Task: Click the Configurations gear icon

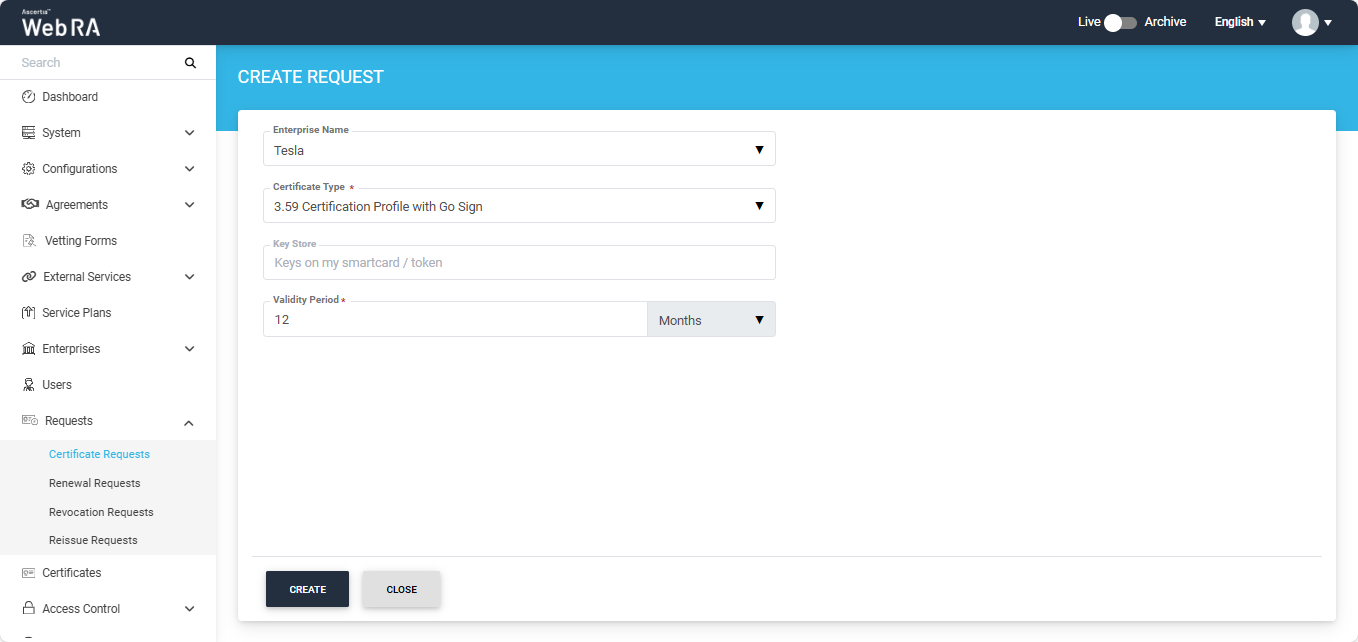Action: (x=28, y=169)
